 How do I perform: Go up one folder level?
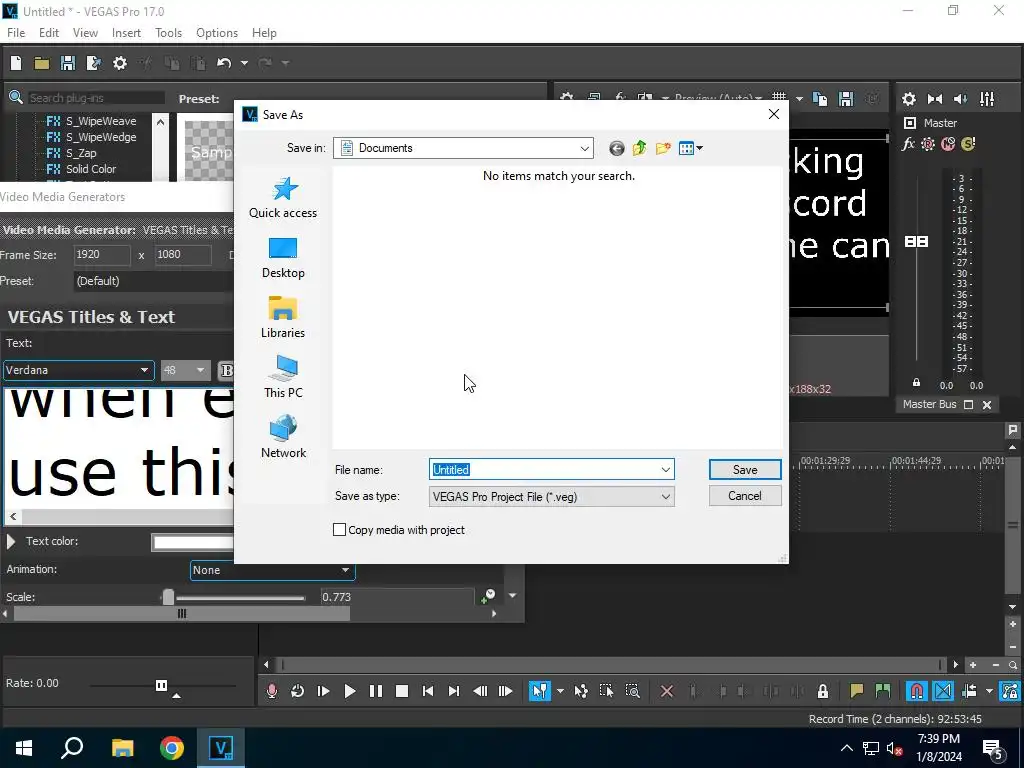(x=639, y=148)
